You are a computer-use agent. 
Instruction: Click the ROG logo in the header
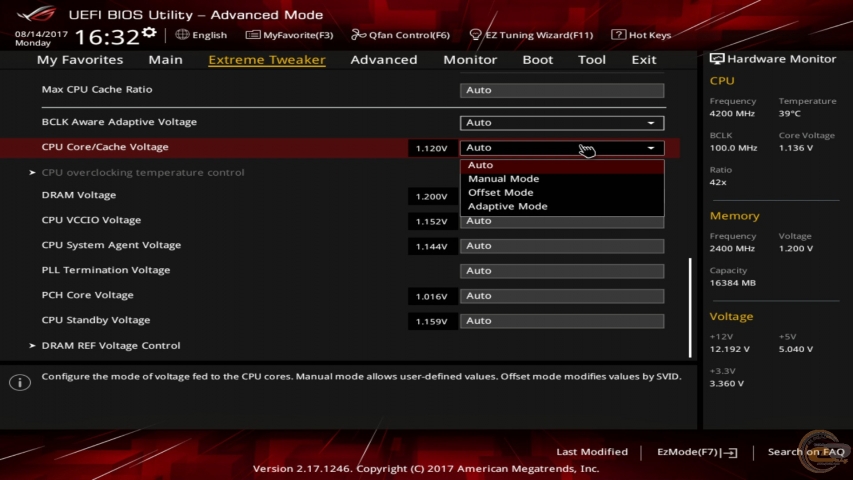coord(36,13)
